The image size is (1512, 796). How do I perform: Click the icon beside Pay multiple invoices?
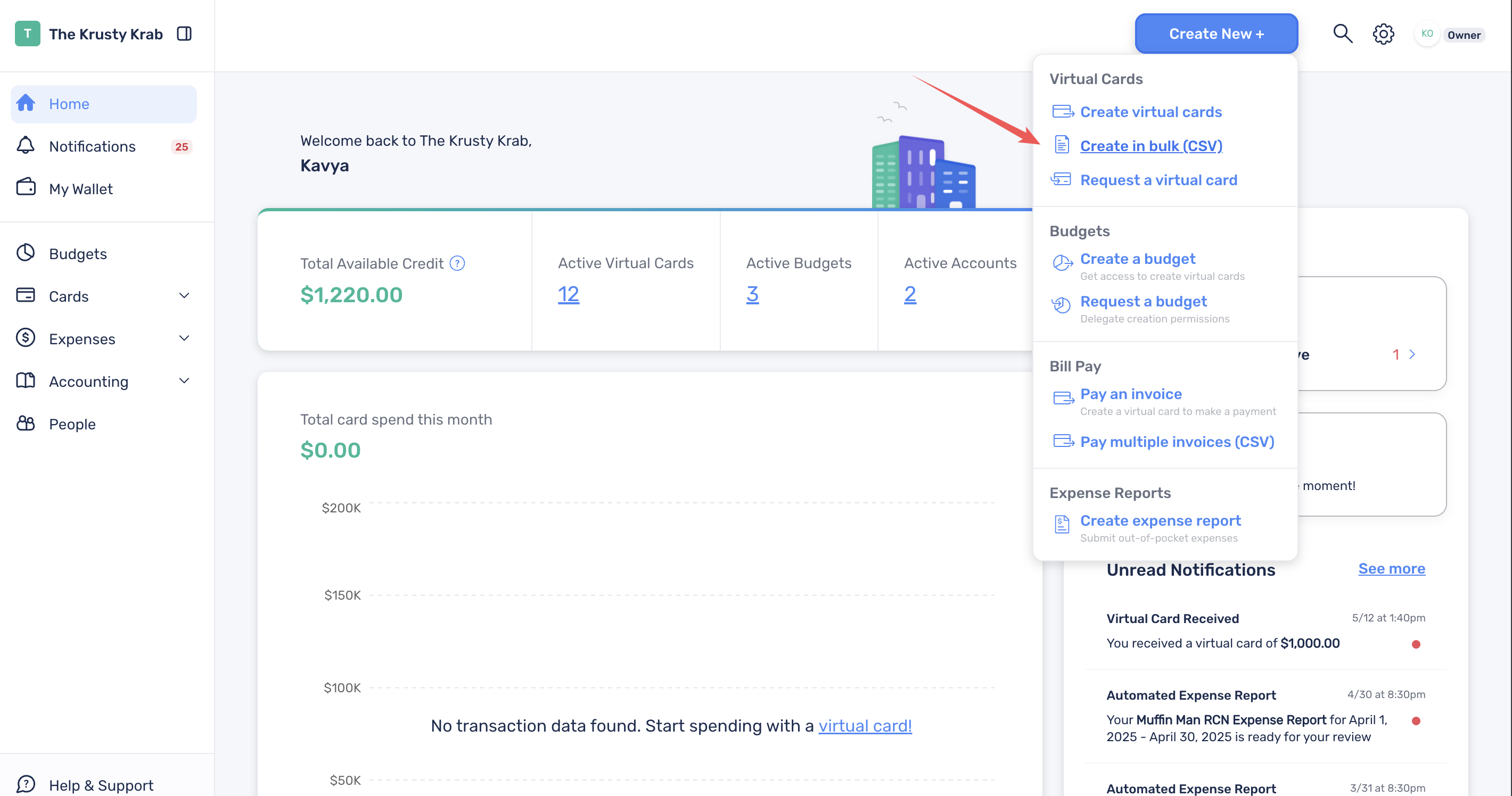pos(1064,441)
